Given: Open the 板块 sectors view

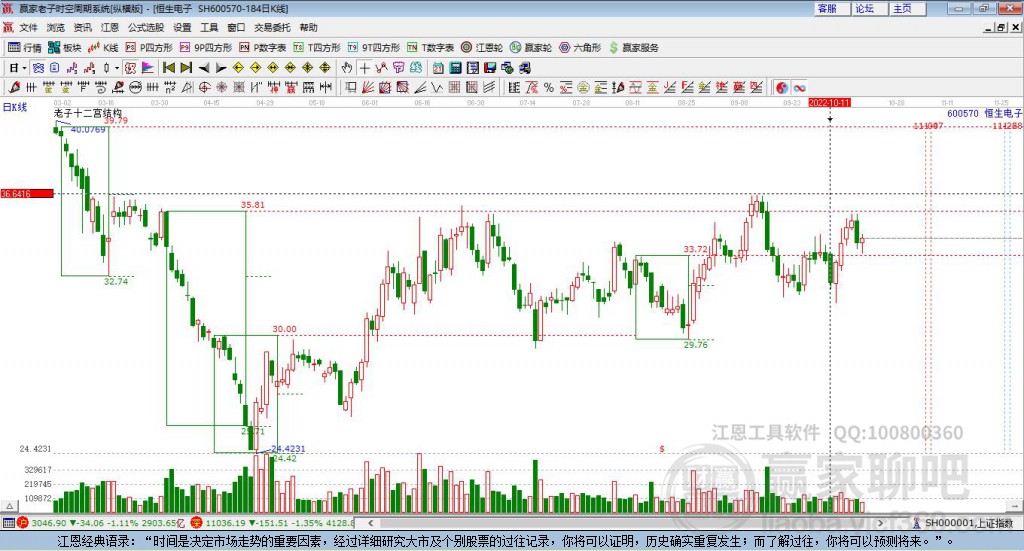Looking at the screenshot, I should [64, 48].
